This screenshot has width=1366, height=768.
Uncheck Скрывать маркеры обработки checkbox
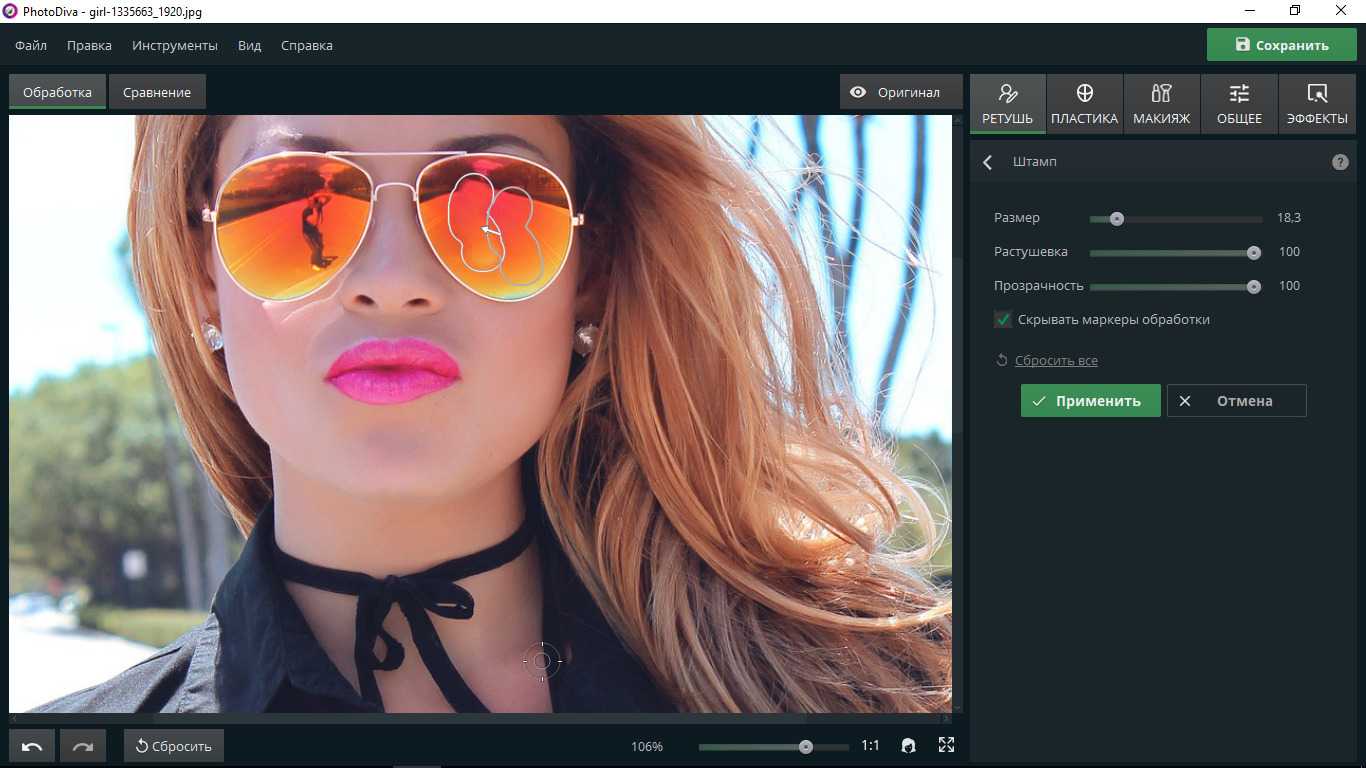click(x=1003, y=320)
